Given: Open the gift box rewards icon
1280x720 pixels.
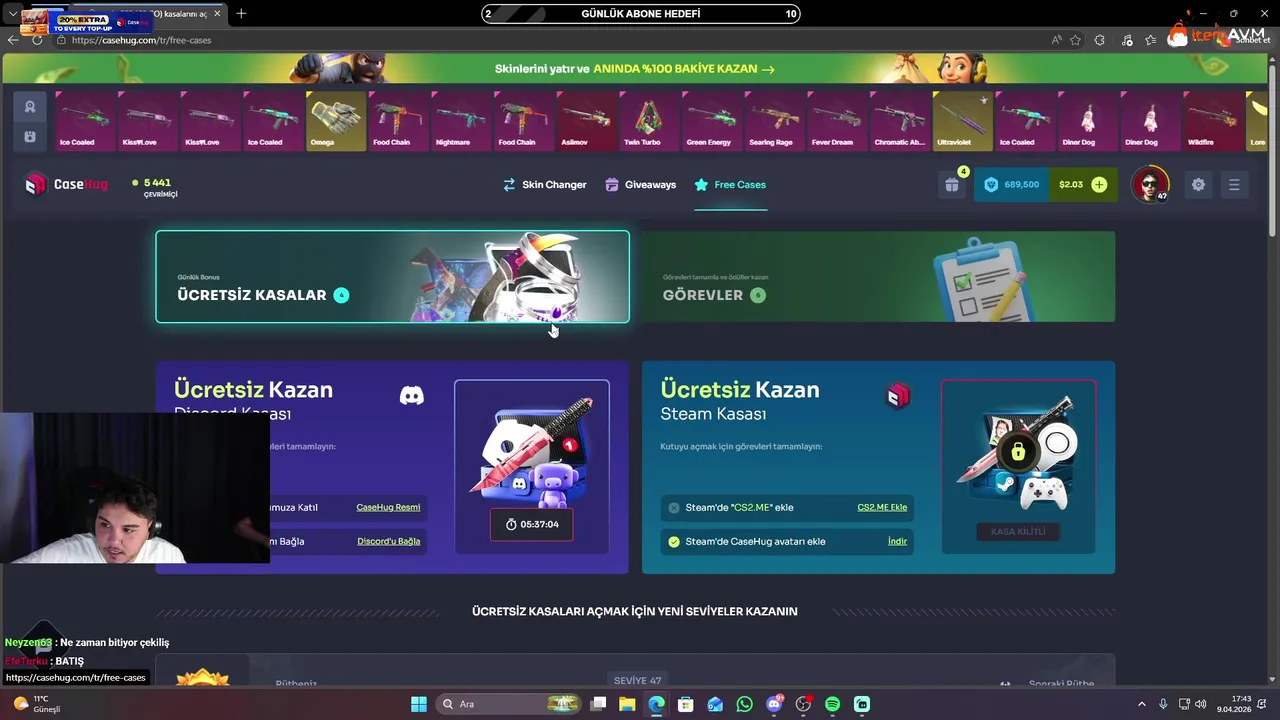Looking at the screenshot, I should point(952,185).
